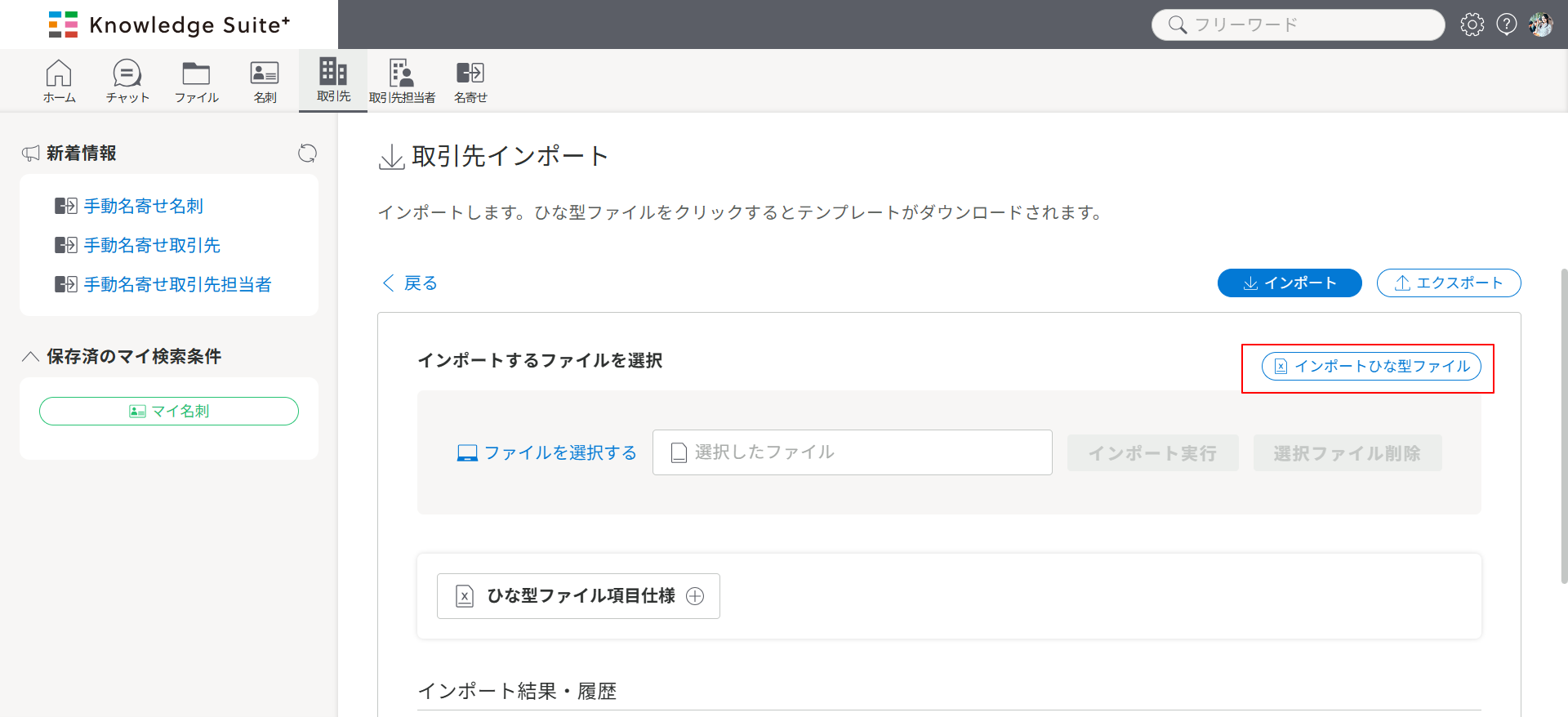Click the search magnifier icon

tap(1177, 24)
